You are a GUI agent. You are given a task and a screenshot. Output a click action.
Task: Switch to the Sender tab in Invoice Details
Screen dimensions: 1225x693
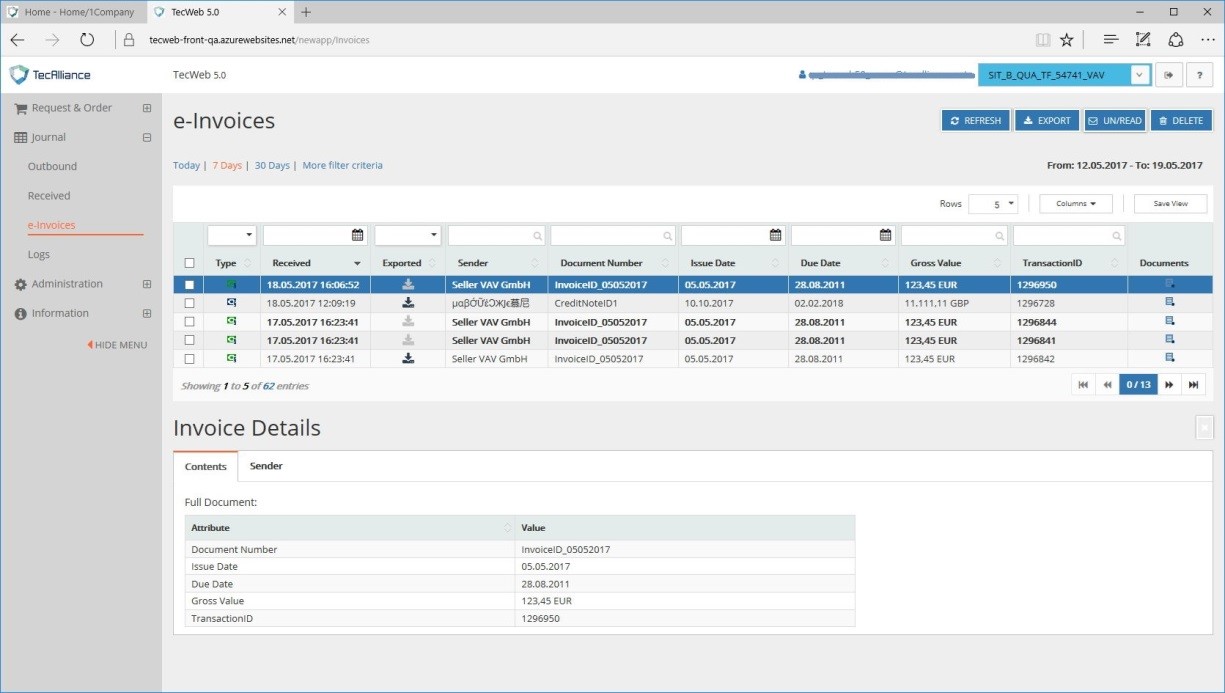point(266,466)
